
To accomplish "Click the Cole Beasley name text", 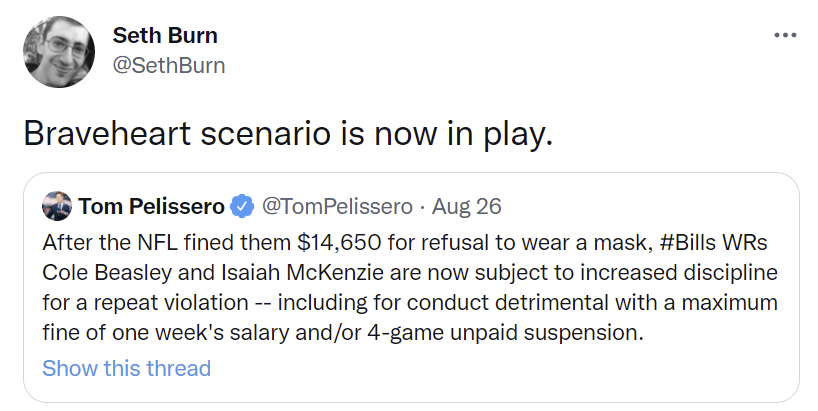I will click(103, 273).
